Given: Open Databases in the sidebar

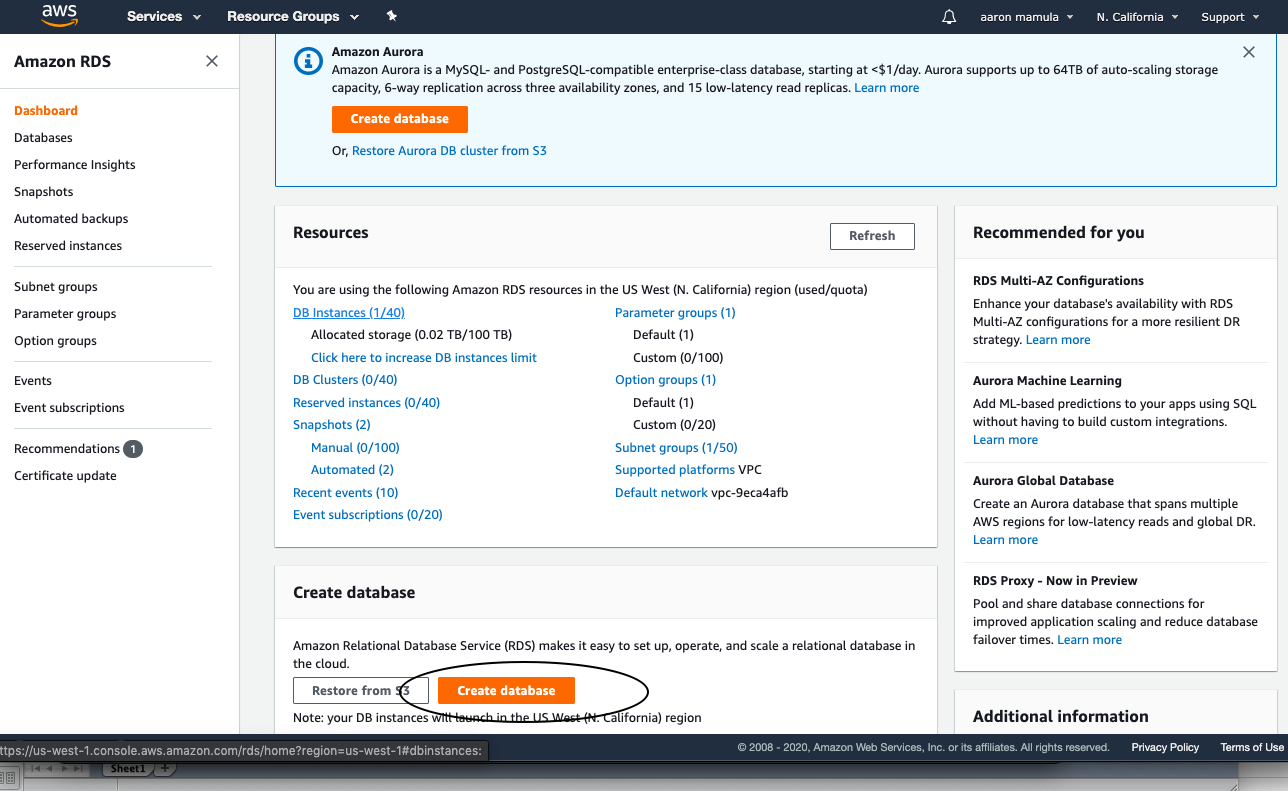Looking at the screenshot, I should pos(43,138).
